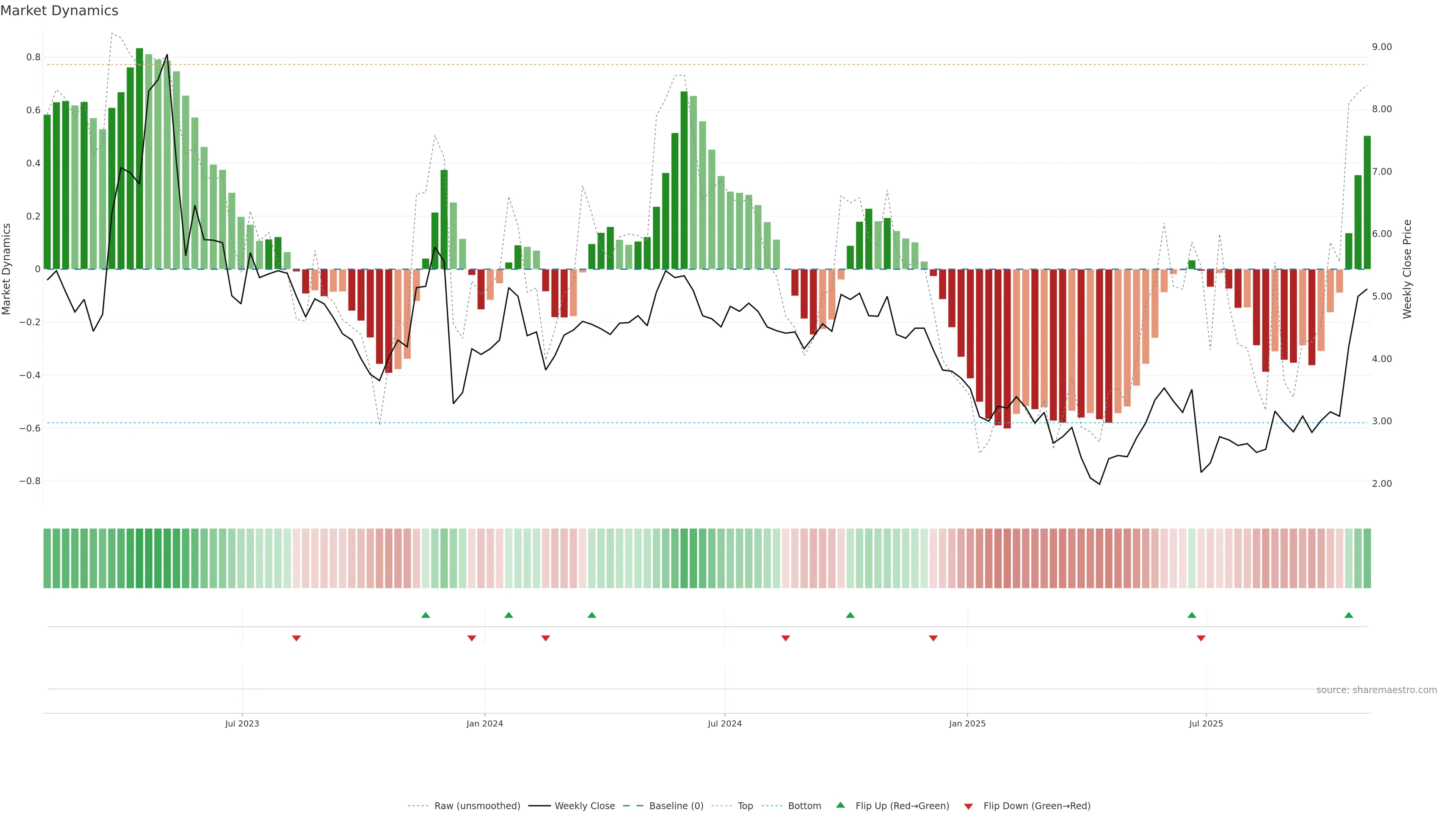Toggle the Weekly Close legend entry
Image resolution: width=1456 pixels, height=819 pixels.
point(584,806)
